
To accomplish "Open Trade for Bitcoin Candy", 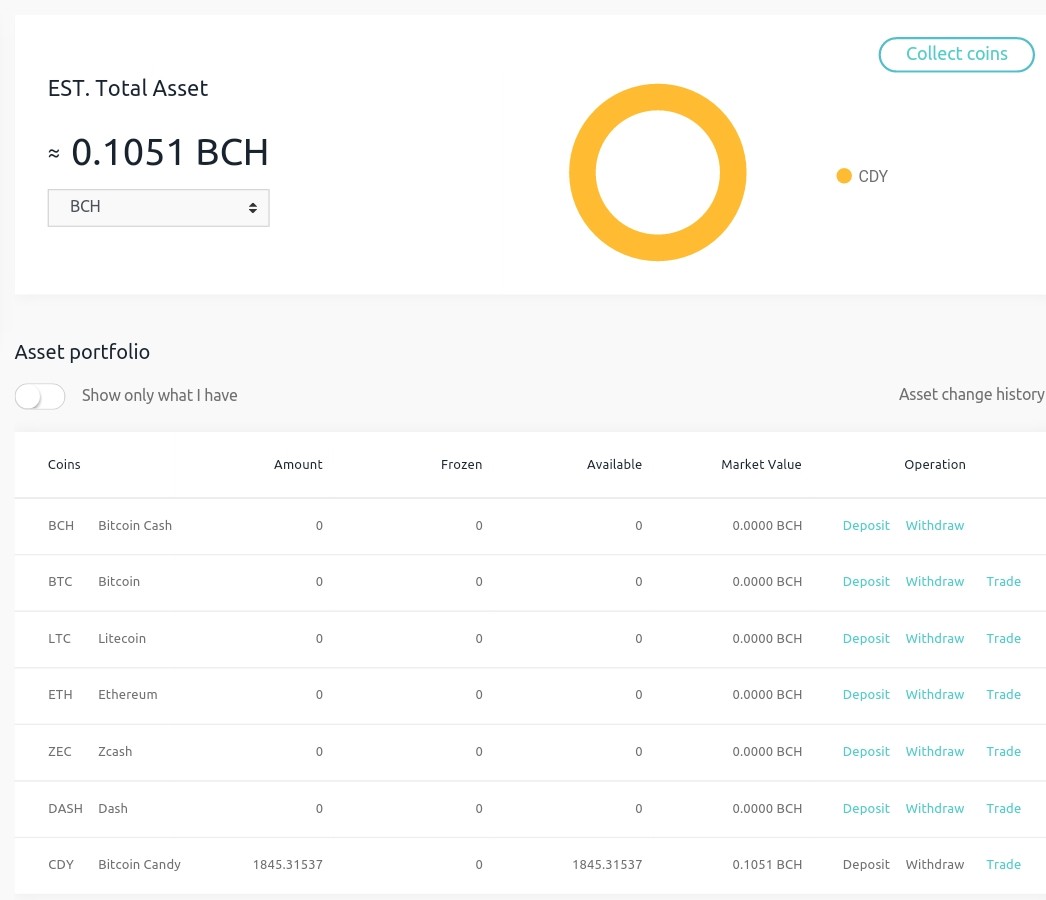I will pos(1003,865).
